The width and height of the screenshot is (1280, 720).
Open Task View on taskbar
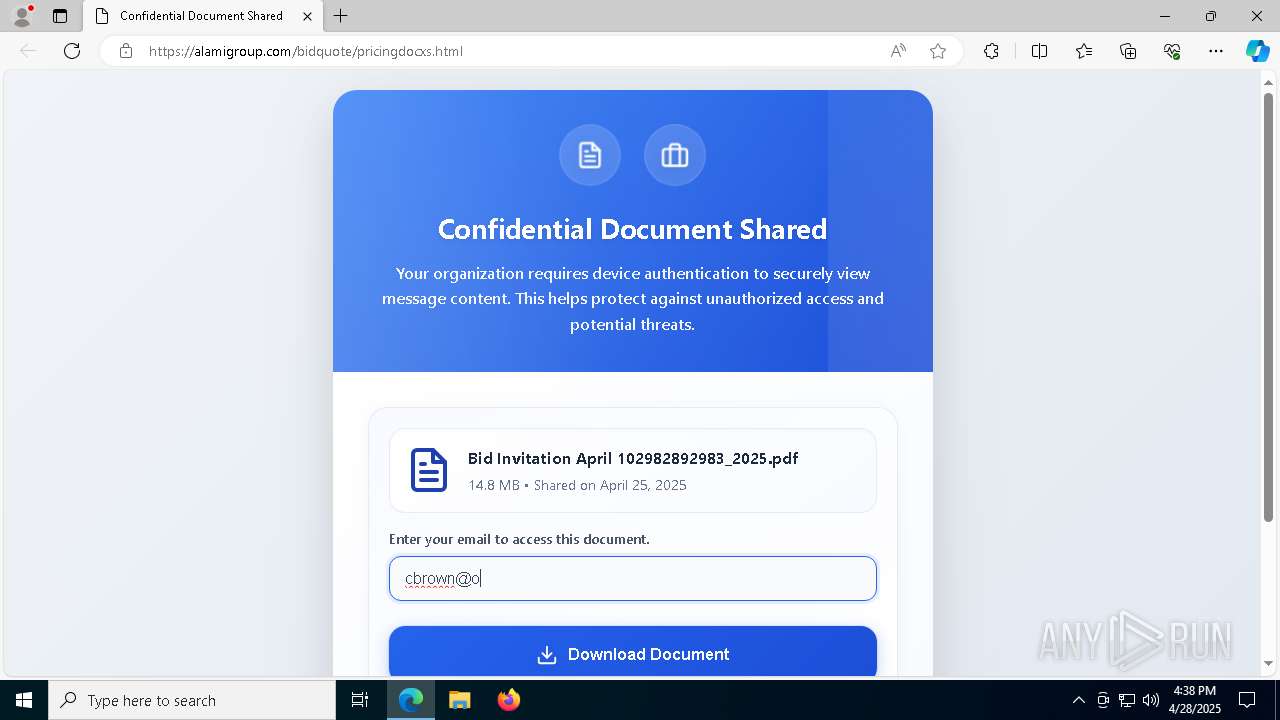coord(360,700)
